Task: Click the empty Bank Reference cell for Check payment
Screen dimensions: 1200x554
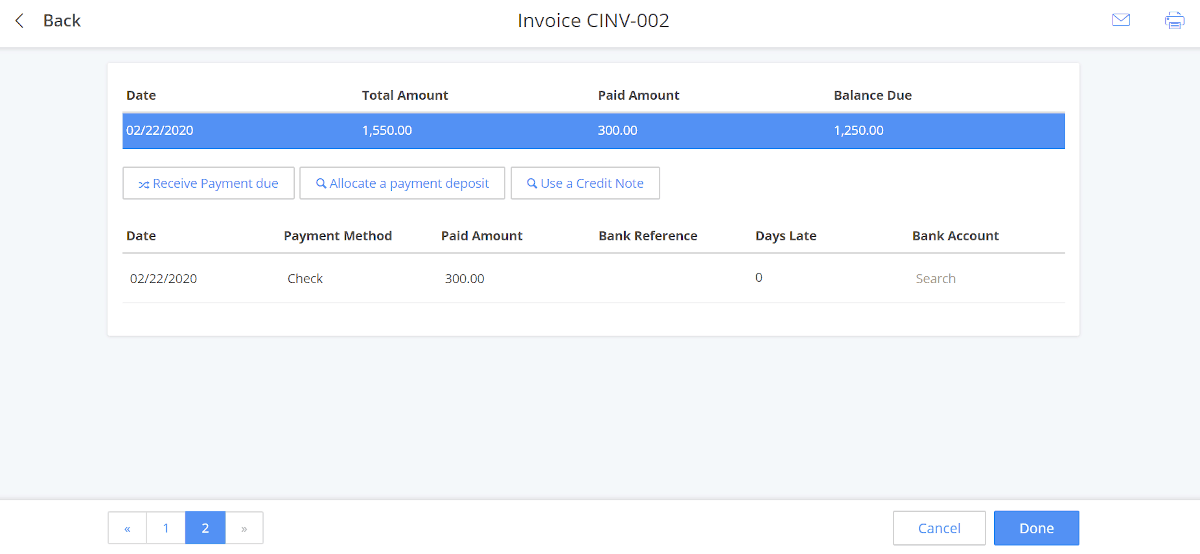Action: pos(672,279)
